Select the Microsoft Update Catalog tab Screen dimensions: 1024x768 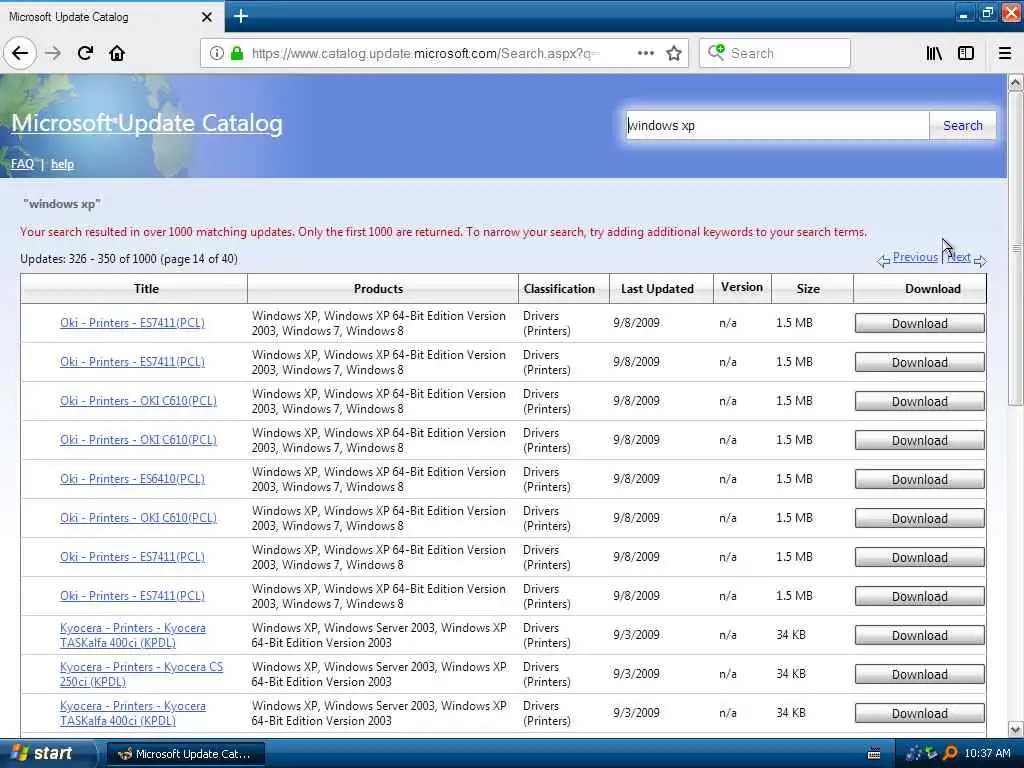(111, 16)
